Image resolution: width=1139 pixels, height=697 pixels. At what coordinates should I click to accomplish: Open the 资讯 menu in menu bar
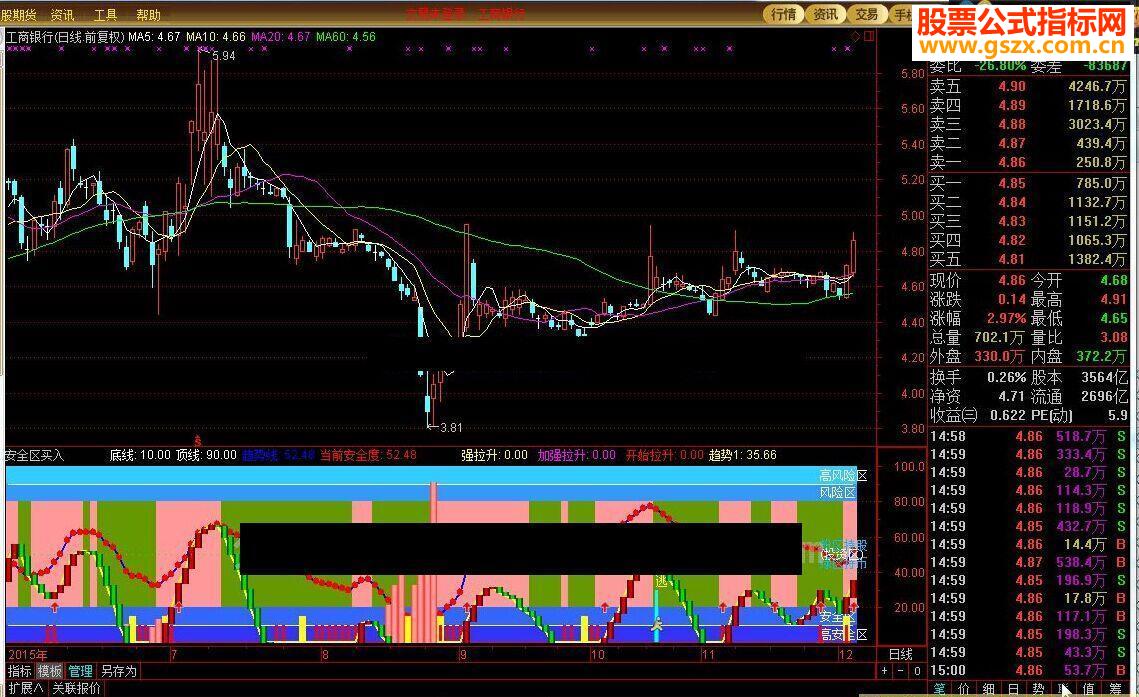[62, 15]
